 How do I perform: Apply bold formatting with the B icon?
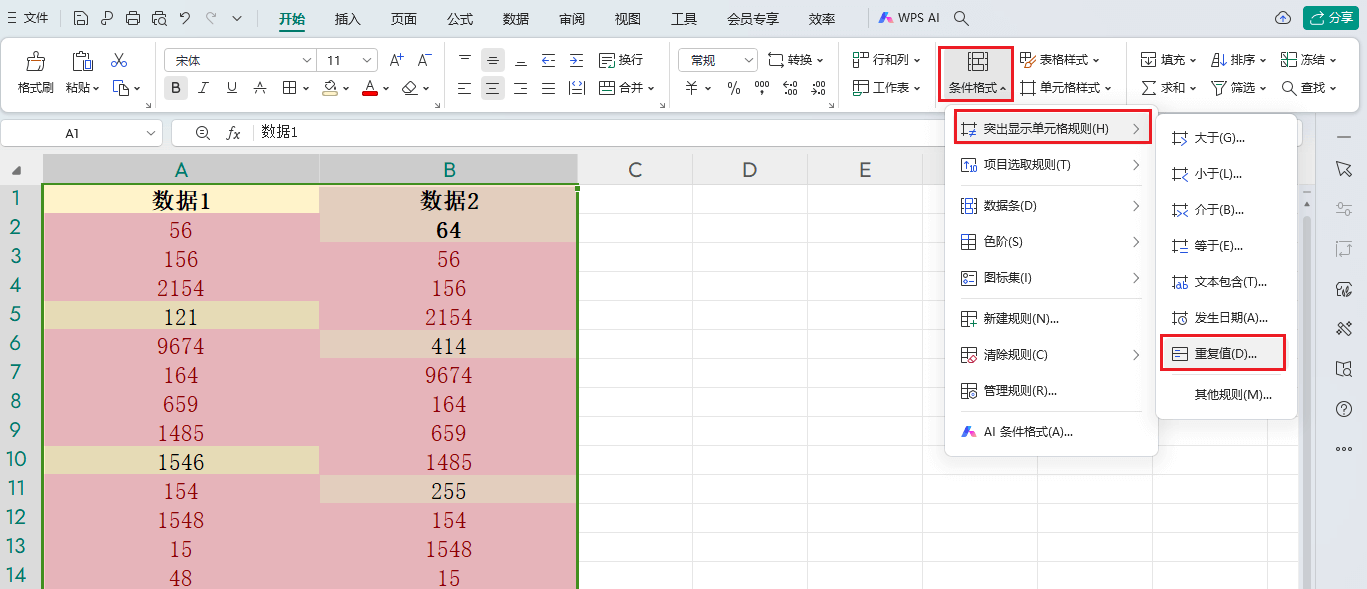pos(175,88)
